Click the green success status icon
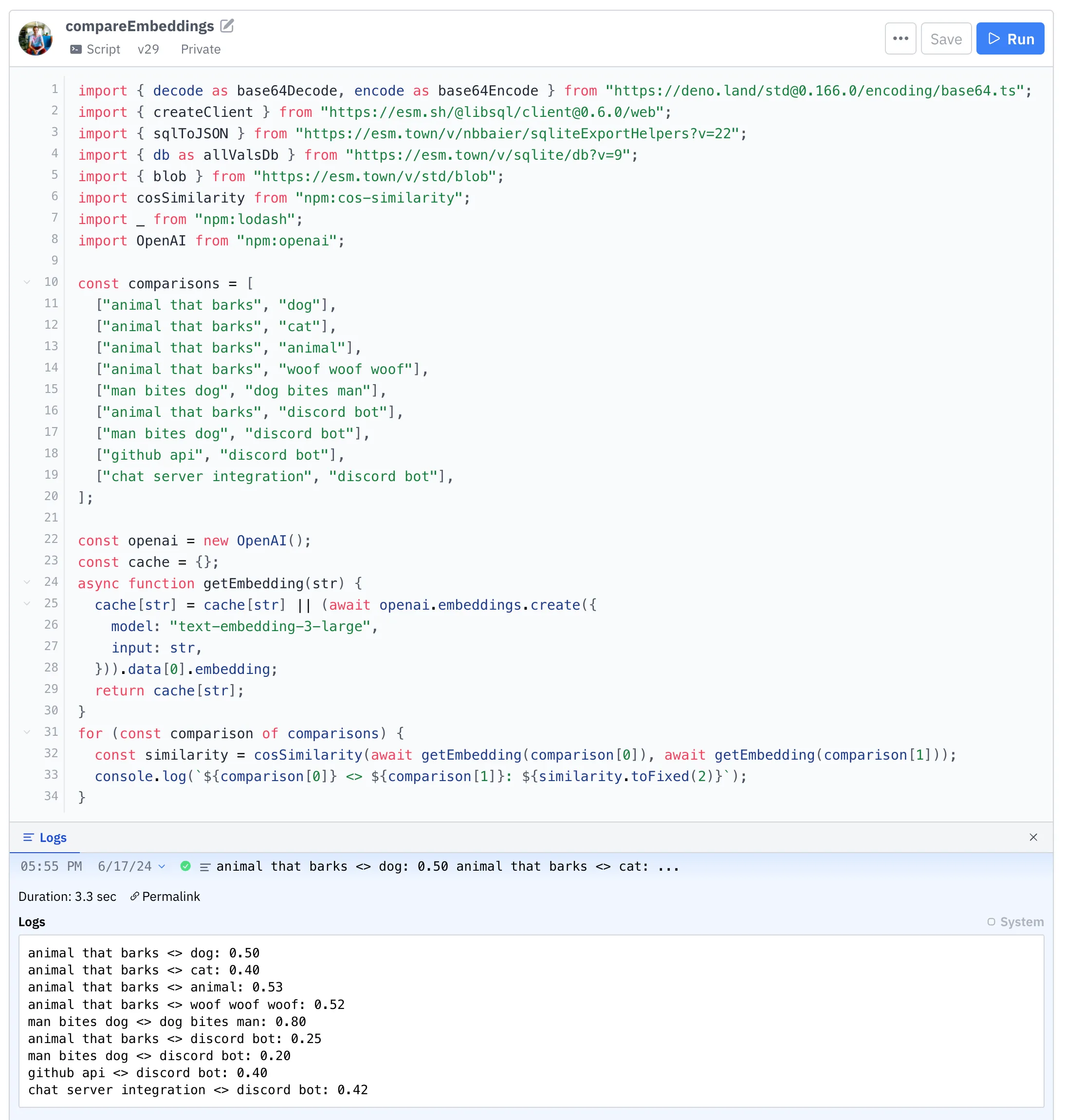The height and width of the screenshot is (1120, 1066). [x=185, y=866]
